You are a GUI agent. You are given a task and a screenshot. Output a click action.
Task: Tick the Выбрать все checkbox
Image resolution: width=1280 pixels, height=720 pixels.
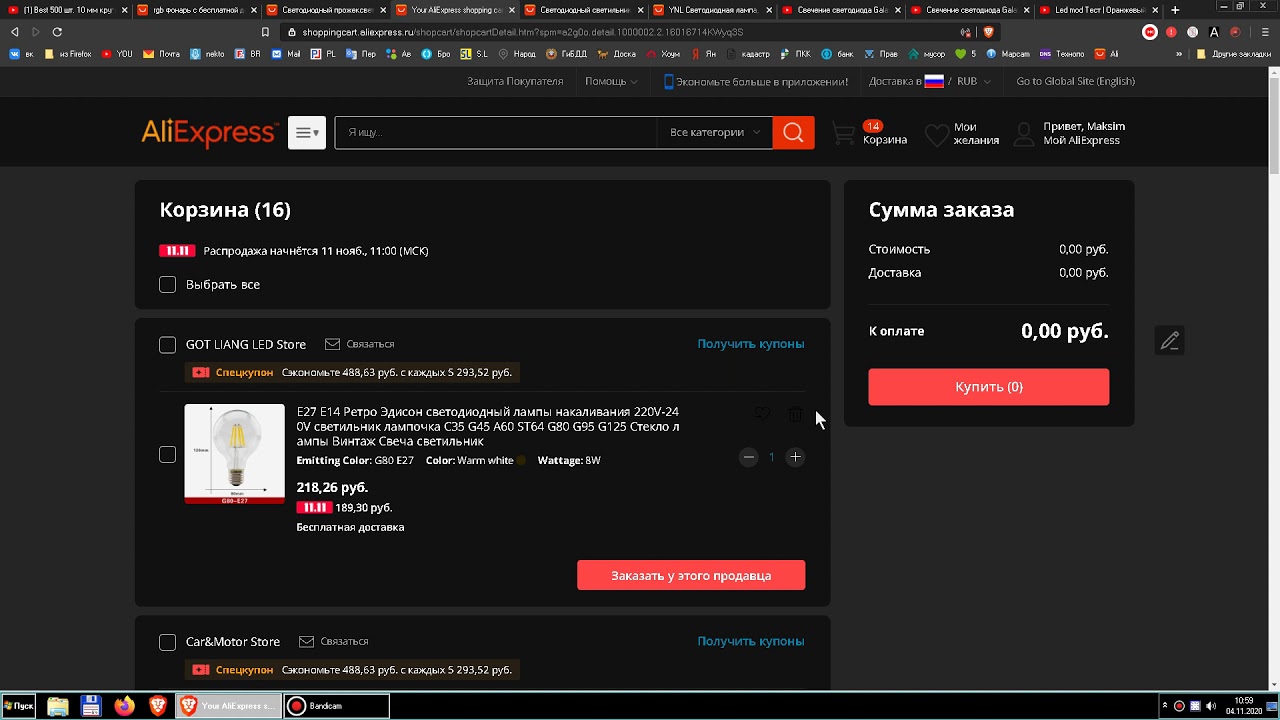167,285
